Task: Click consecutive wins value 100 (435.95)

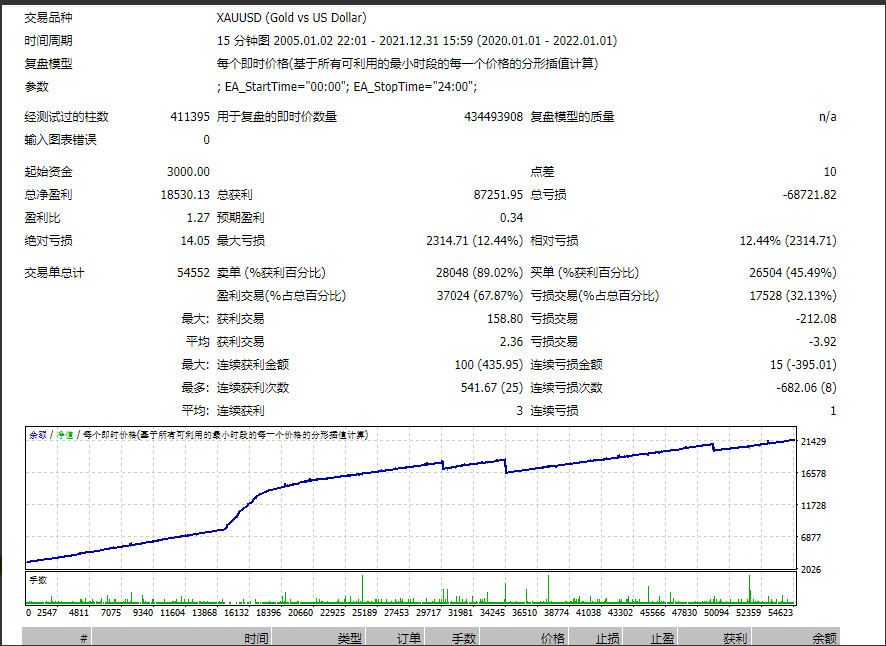Action: pos(489,365)
